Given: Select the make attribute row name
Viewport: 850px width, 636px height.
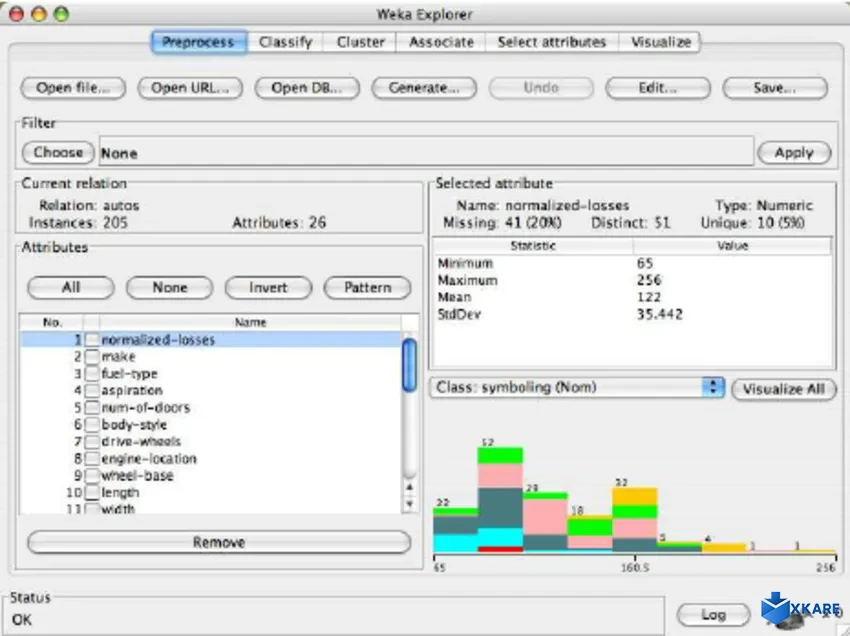Looking at the screenshot, I should tap(119, 357).
